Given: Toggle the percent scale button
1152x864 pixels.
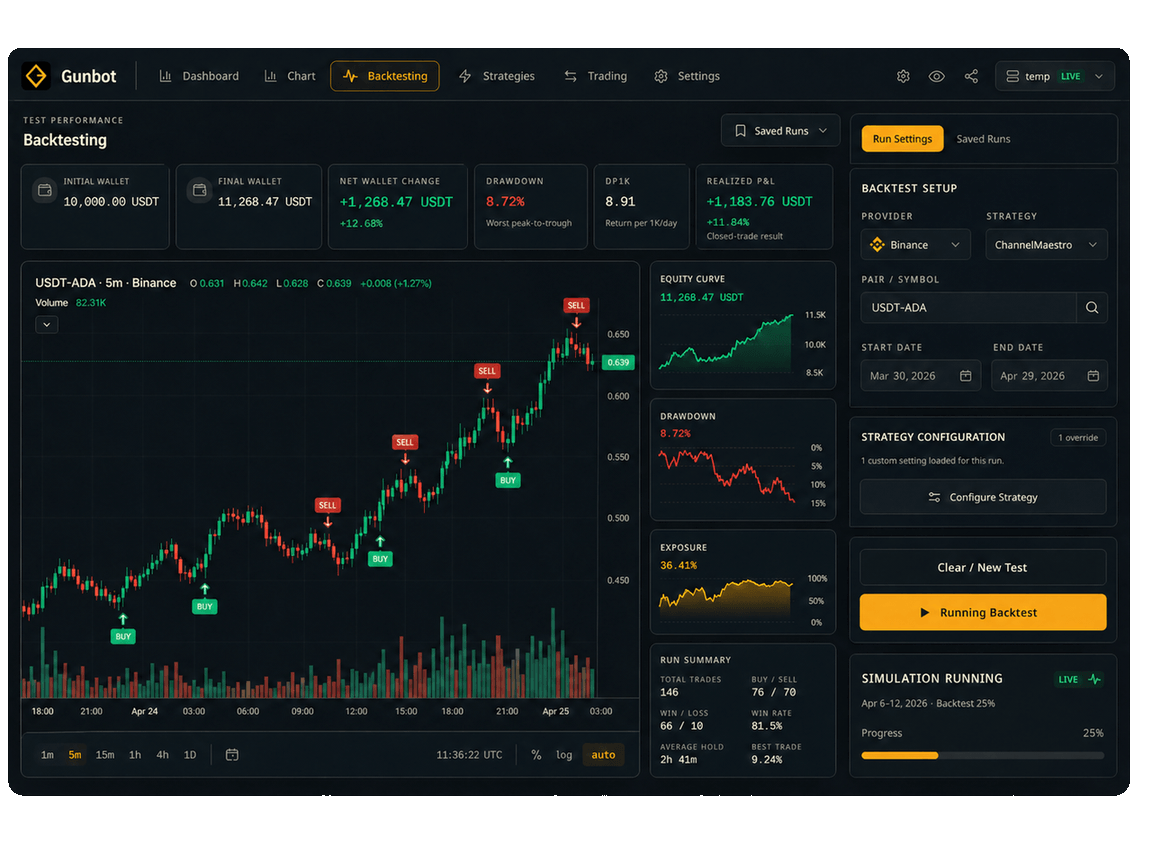Looking at the screenshot, I should (x=536, y=755).
